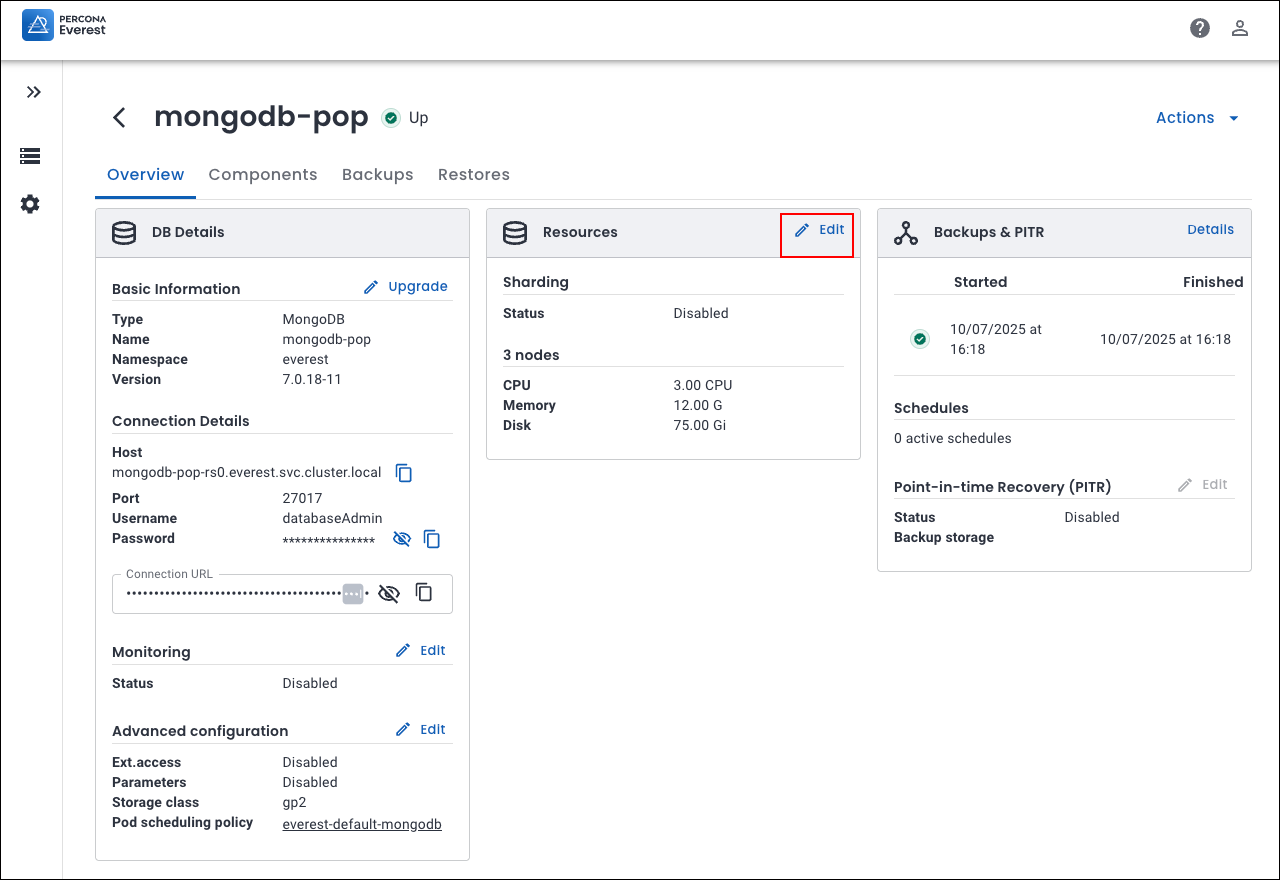Screen dimensions: 1280x880
Task: Switch to the Components tab
Action: point(263,175)
